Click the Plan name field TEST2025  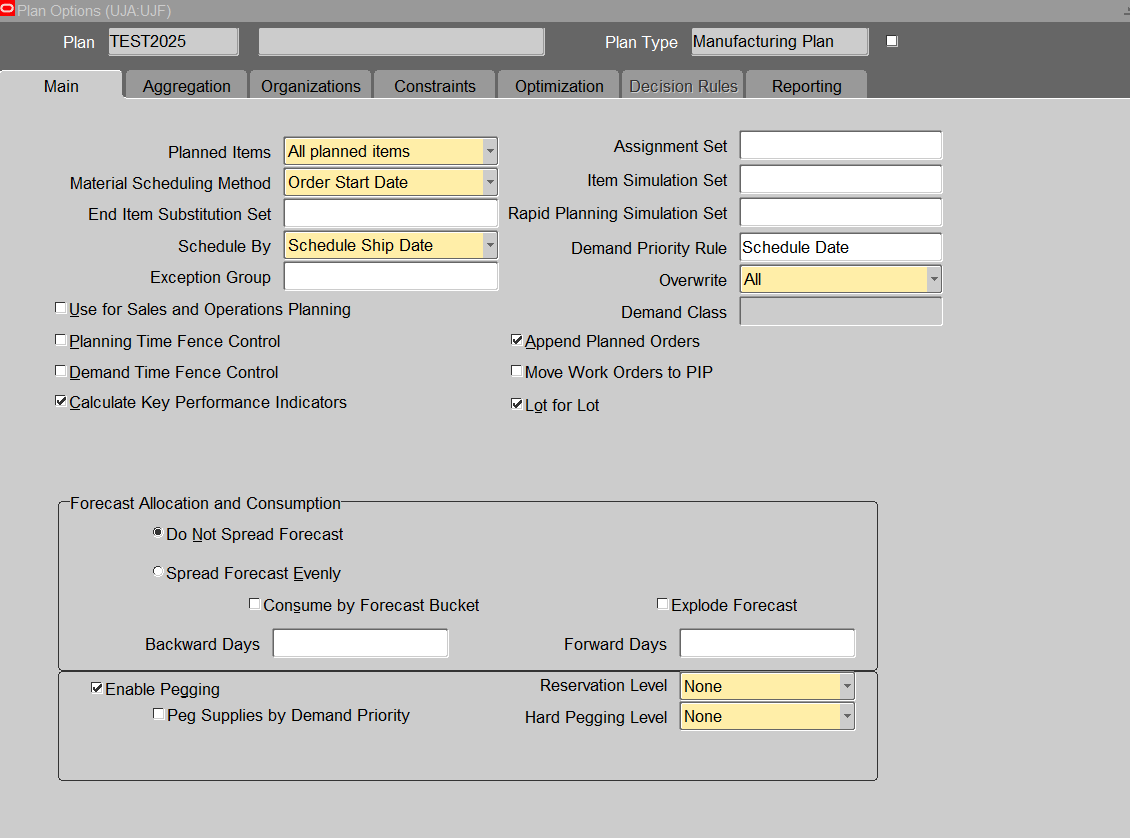[174, 42]
